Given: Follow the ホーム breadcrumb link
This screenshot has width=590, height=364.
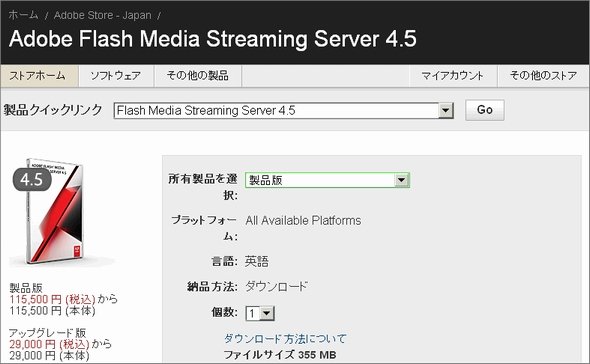Looking at the screenshot, I should [x=23, y=15].
